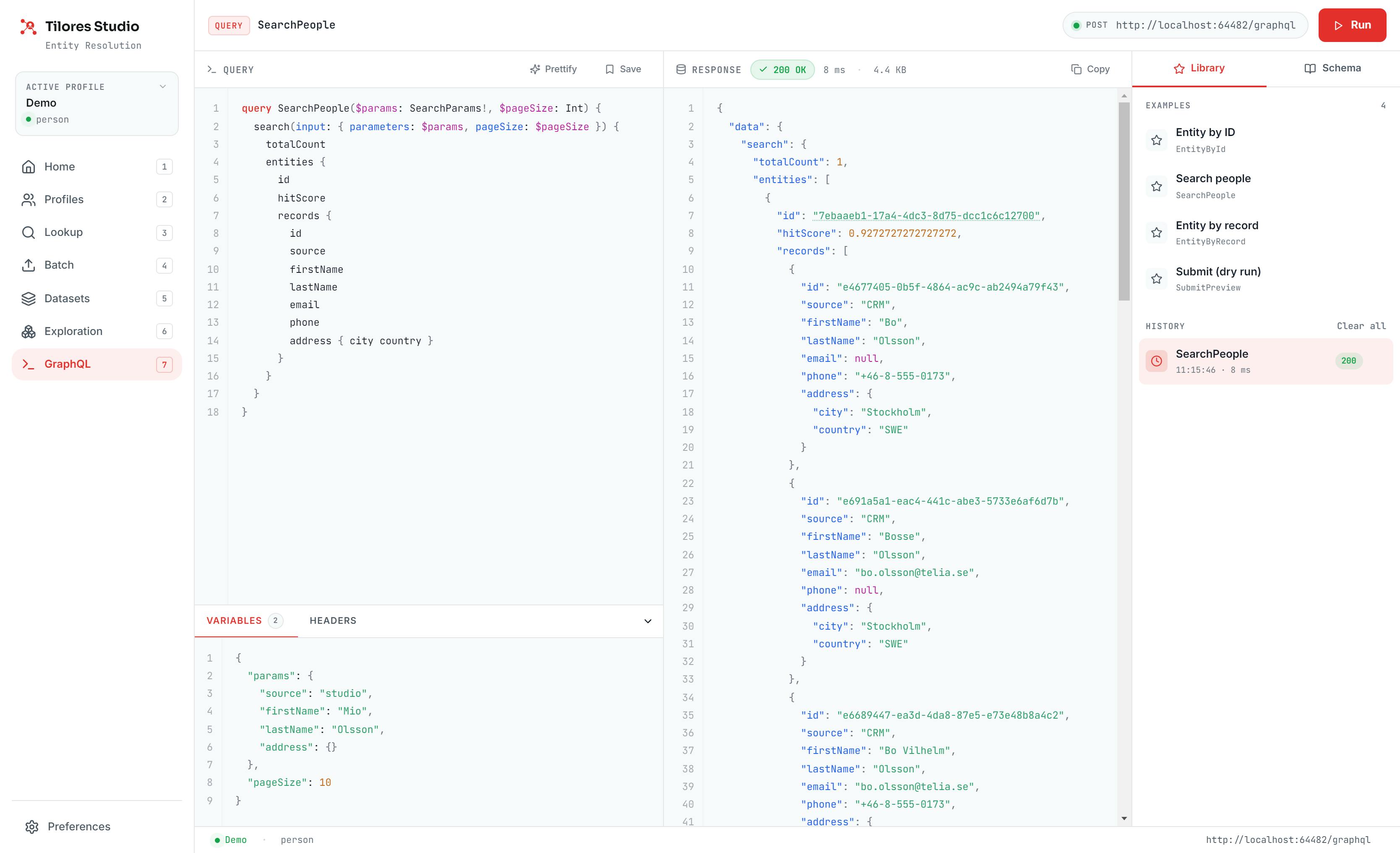The height and width of the screenshot is (853, 1400).
Task: Open the Datasets section
Action: pos(97,298)
